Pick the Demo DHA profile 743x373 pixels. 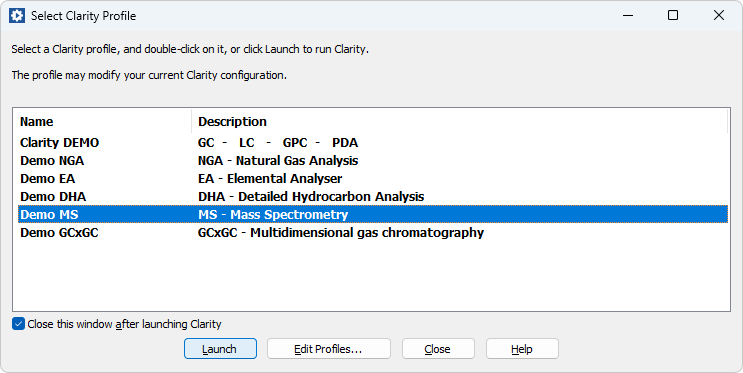tap(372, 197)
